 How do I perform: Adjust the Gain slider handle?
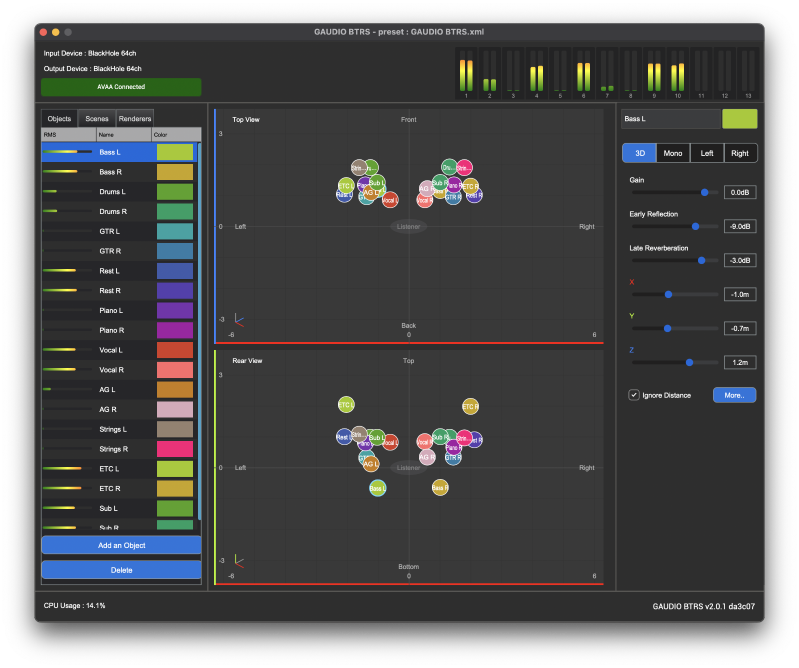tap(704, 192)
